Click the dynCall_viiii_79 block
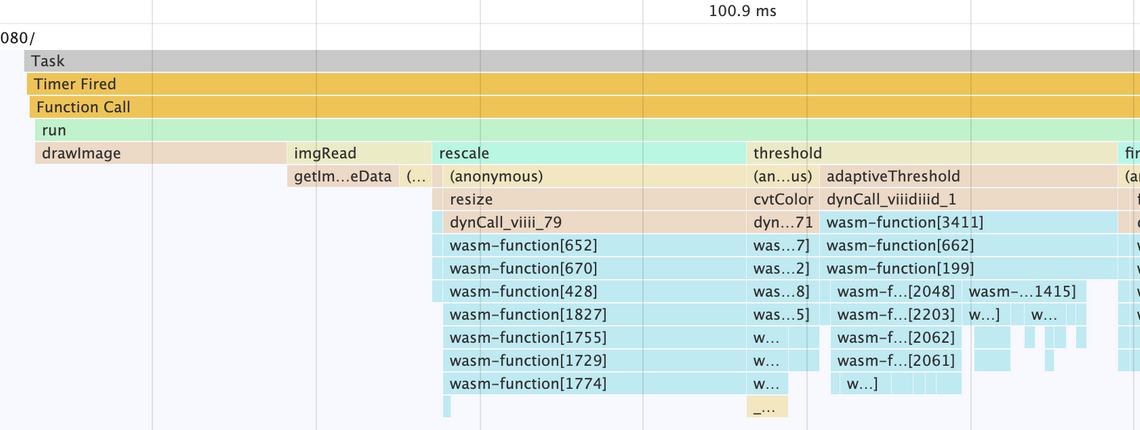Viewport: 1140px width, 430px height. (x=590, y=222)
